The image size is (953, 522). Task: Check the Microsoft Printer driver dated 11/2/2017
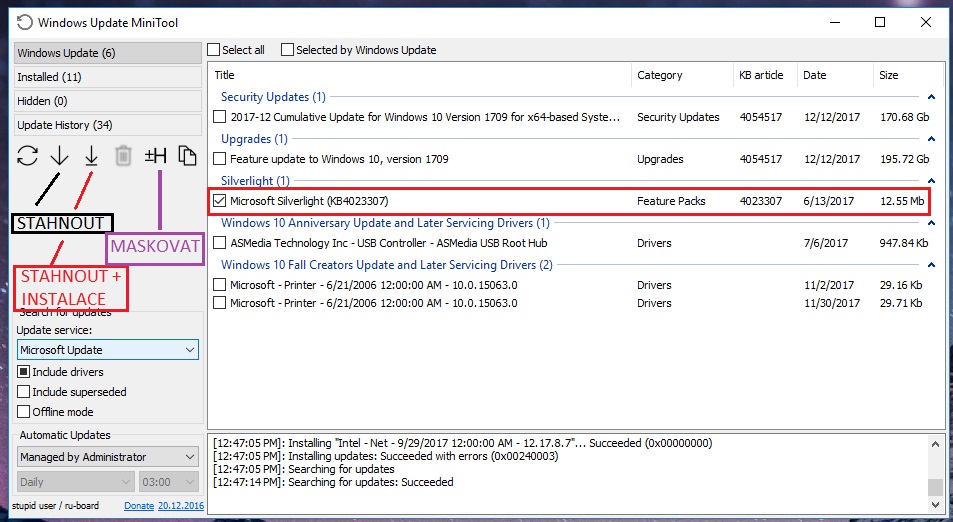click(219, 285)
